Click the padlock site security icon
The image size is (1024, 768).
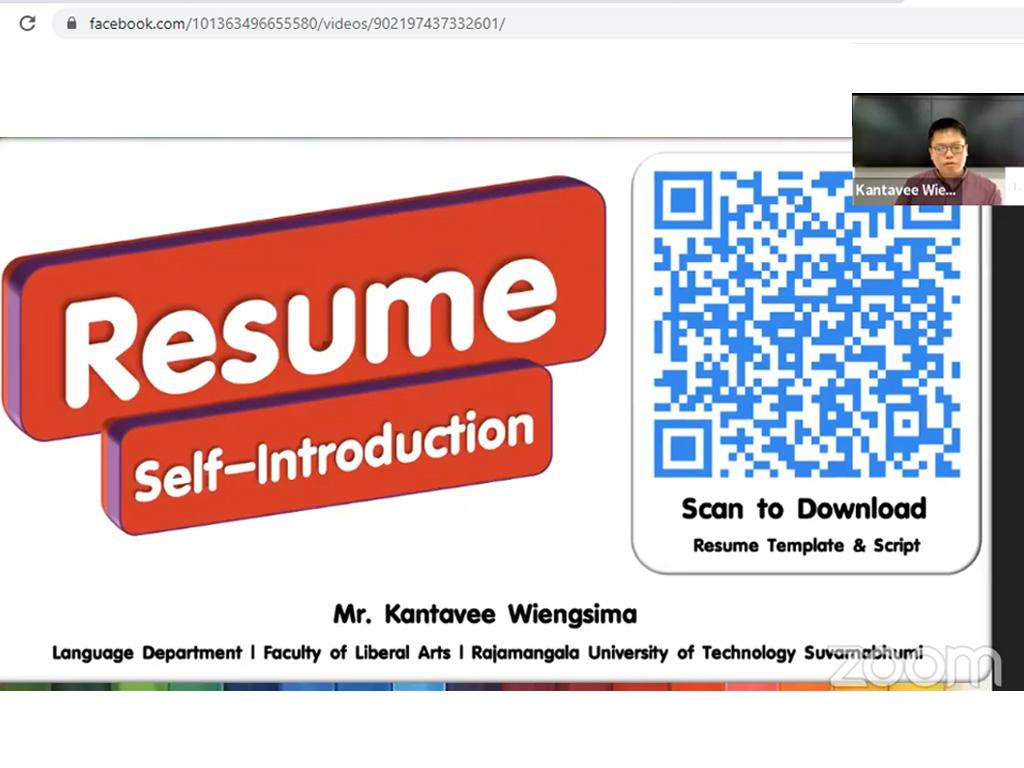[71, 23]
